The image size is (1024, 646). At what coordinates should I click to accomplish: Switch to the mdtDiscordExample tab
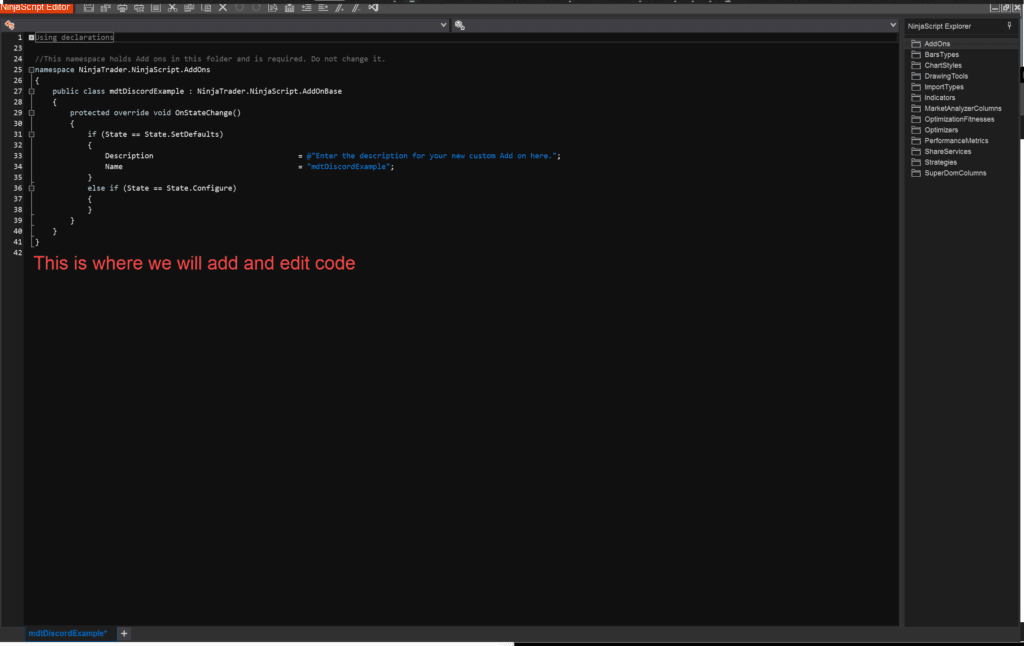68,634
